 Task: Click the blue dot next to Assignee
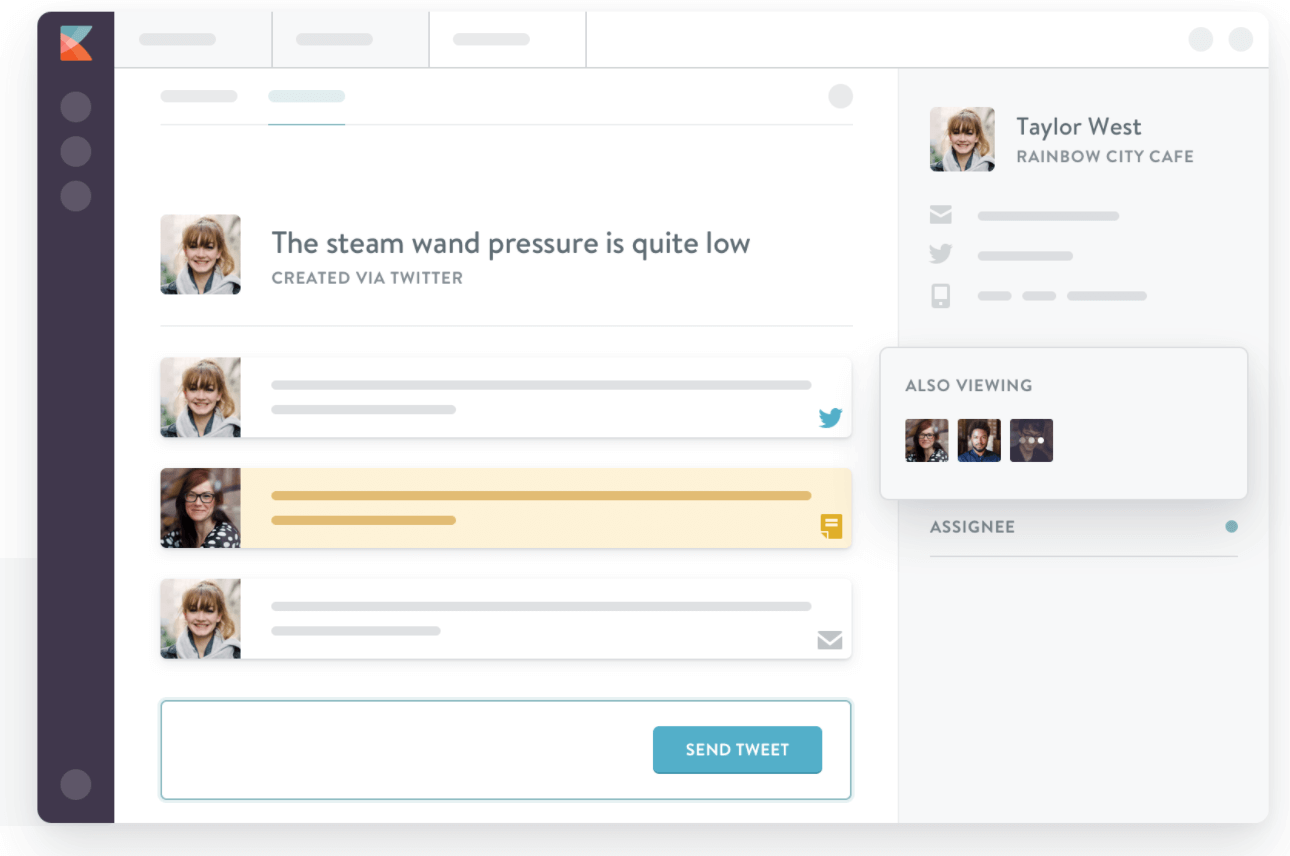[x=1232, y=526]
